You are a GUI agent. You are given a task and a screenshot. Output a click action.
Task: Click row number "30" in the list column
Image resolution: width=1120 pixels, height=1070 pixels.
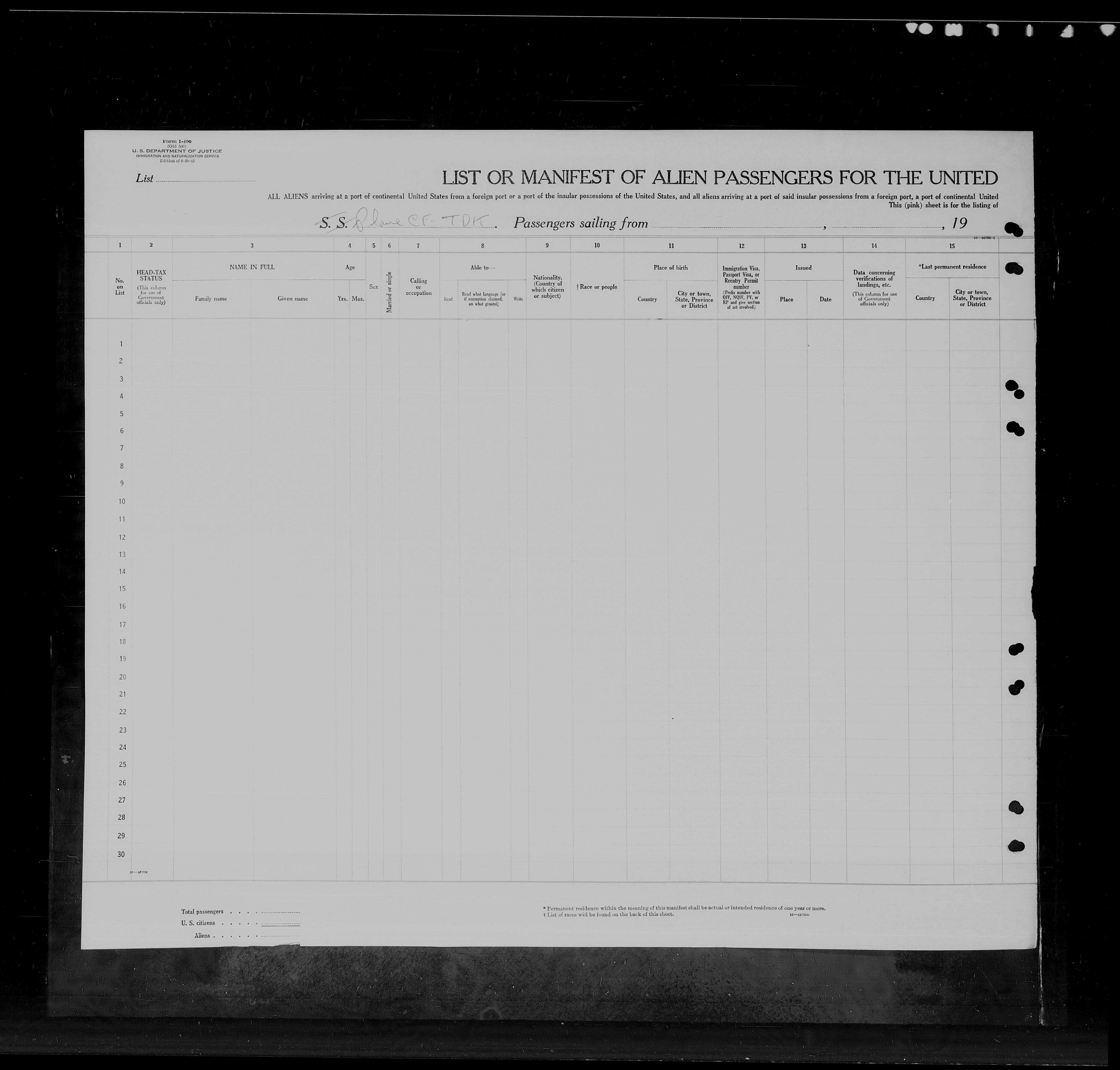(x=121, y=854)
